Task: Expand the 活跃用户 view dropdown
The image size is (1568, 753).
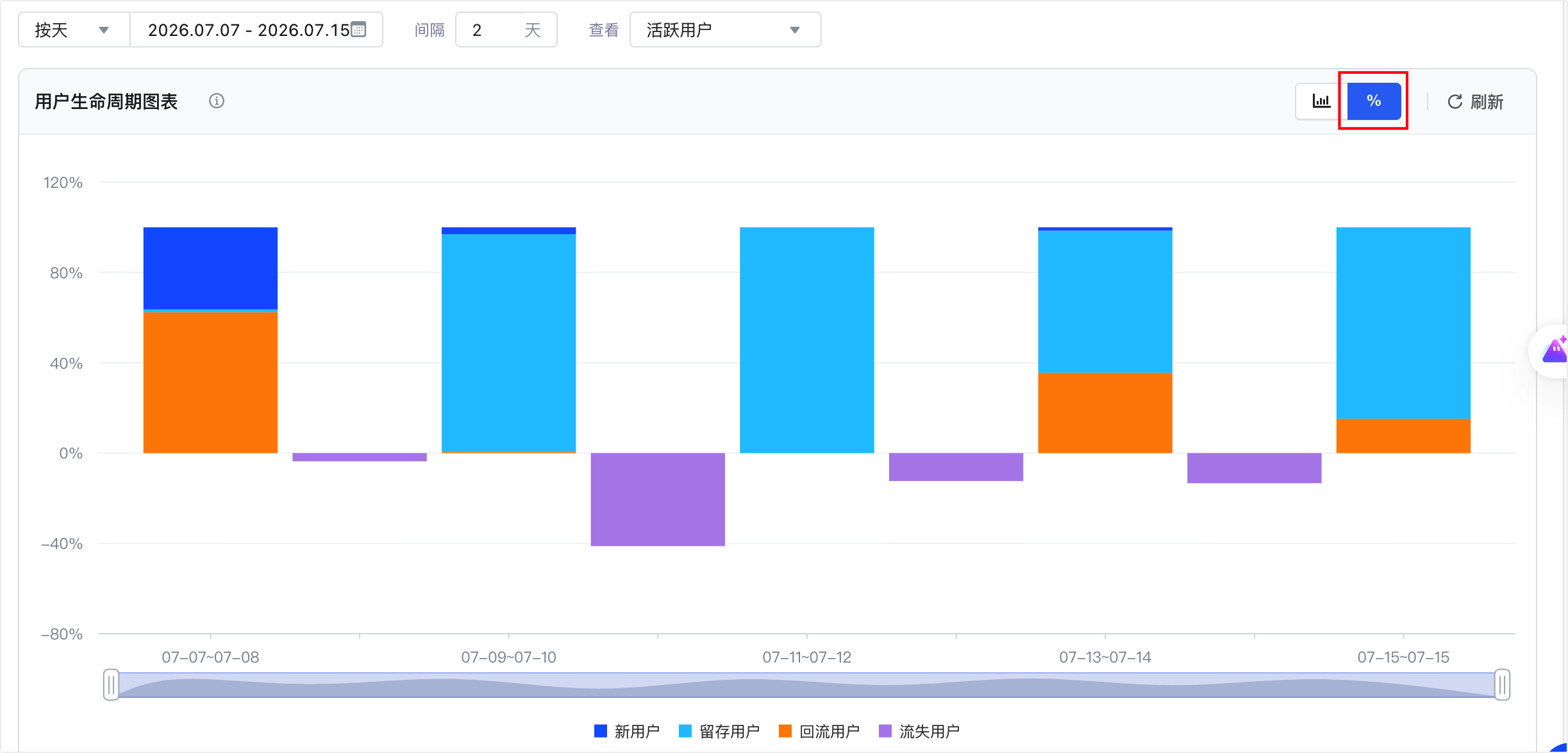Action: (725, 30)
